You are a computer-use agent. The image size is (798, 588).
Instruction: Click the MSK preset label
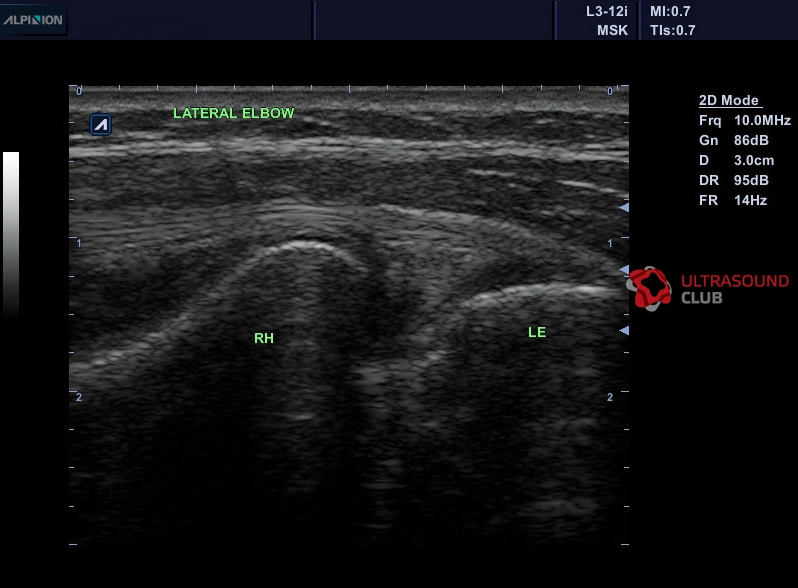coord(612,31)
